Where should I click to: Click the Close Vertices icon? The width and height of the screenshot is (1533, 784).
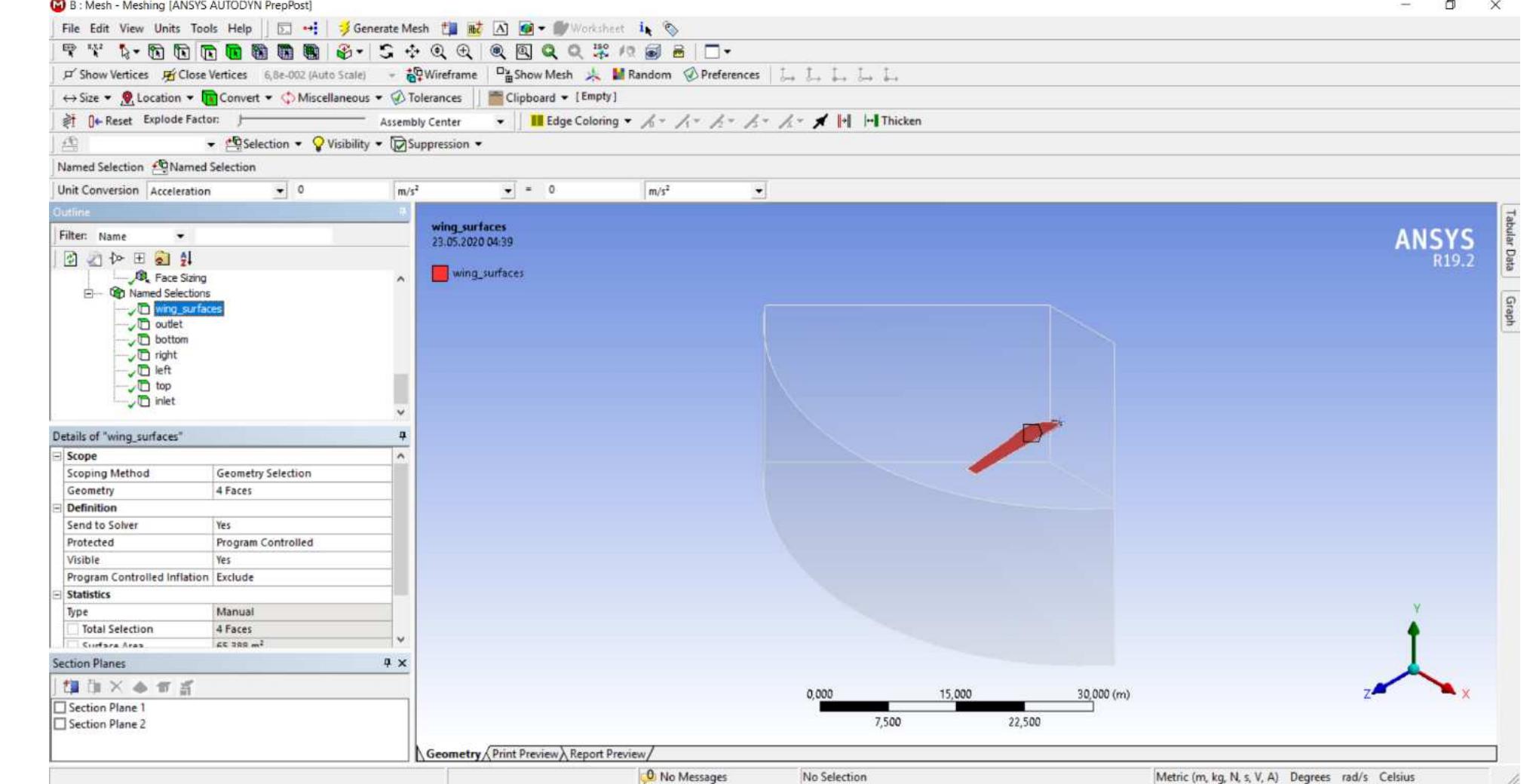(169, 75)
